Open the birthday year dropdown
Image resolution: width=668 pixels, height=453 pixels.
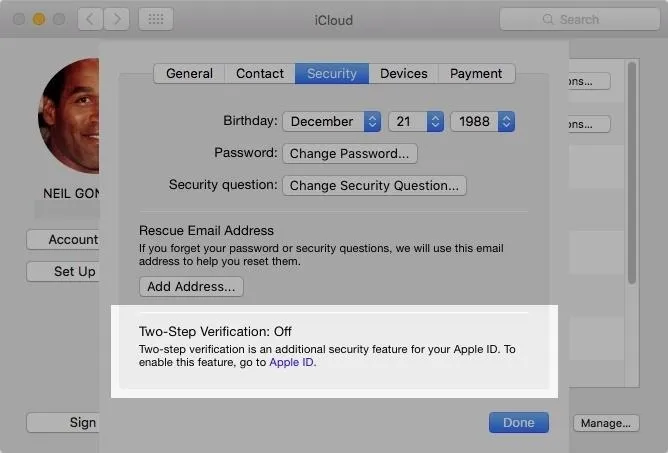click(483, 121)
